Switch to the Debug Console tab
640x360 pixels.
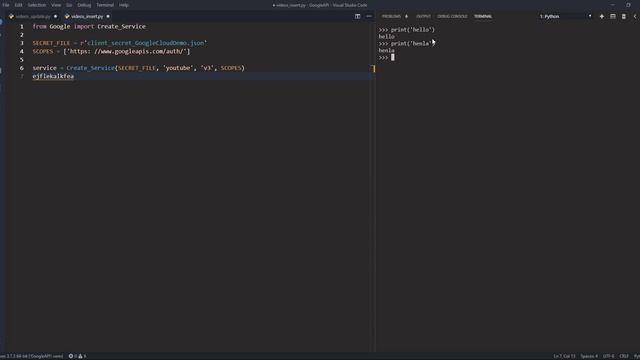[x=452, y=16]
